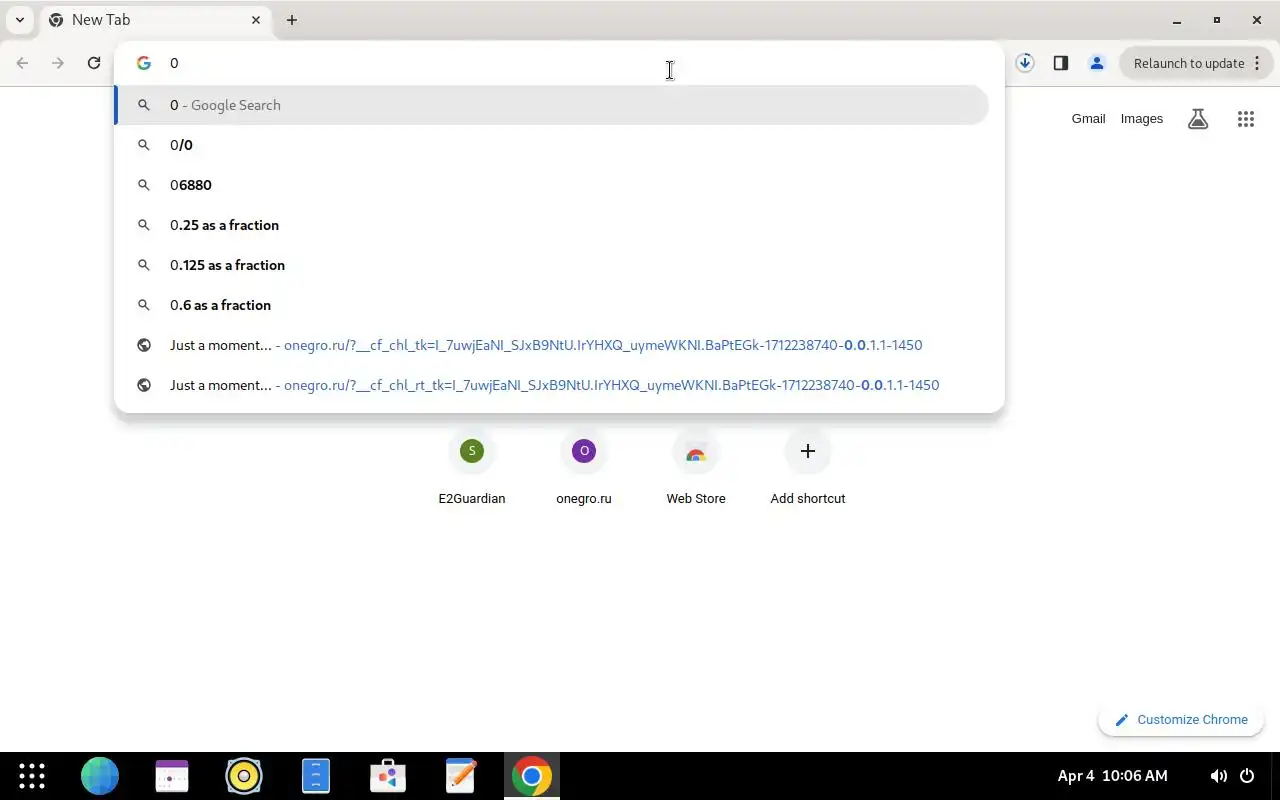Pick '0.125 as a fraction' suggestion

552,265
